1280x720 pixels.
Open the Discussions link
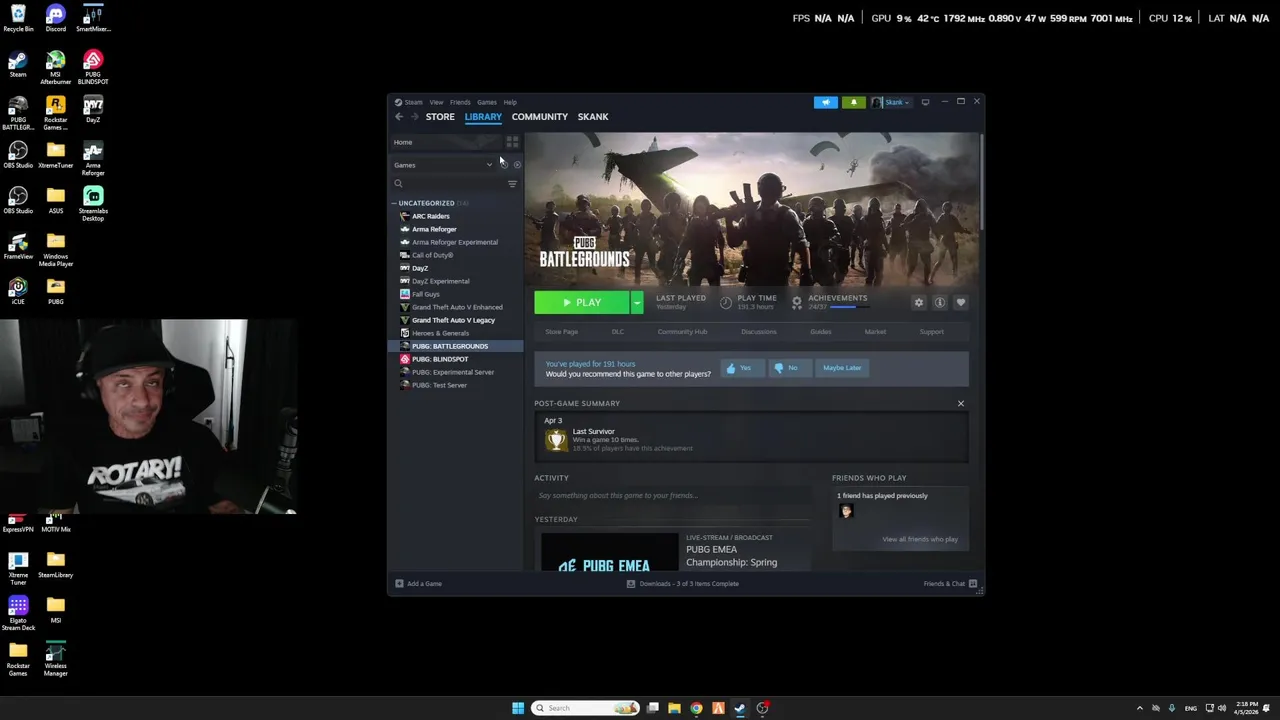(x=759, y=332)
